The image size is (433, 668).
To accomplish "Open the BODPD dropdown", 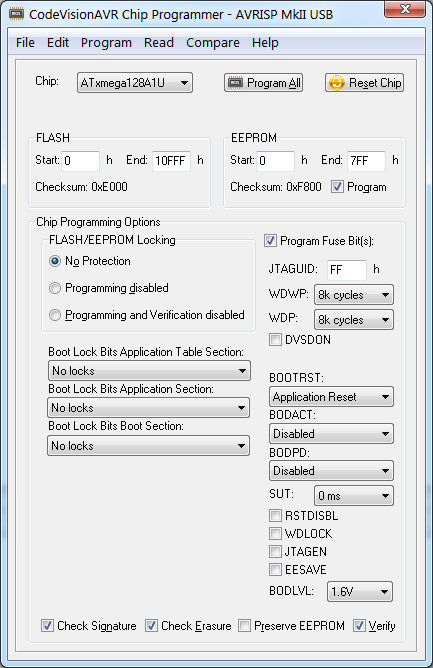I will click(331, 471).
